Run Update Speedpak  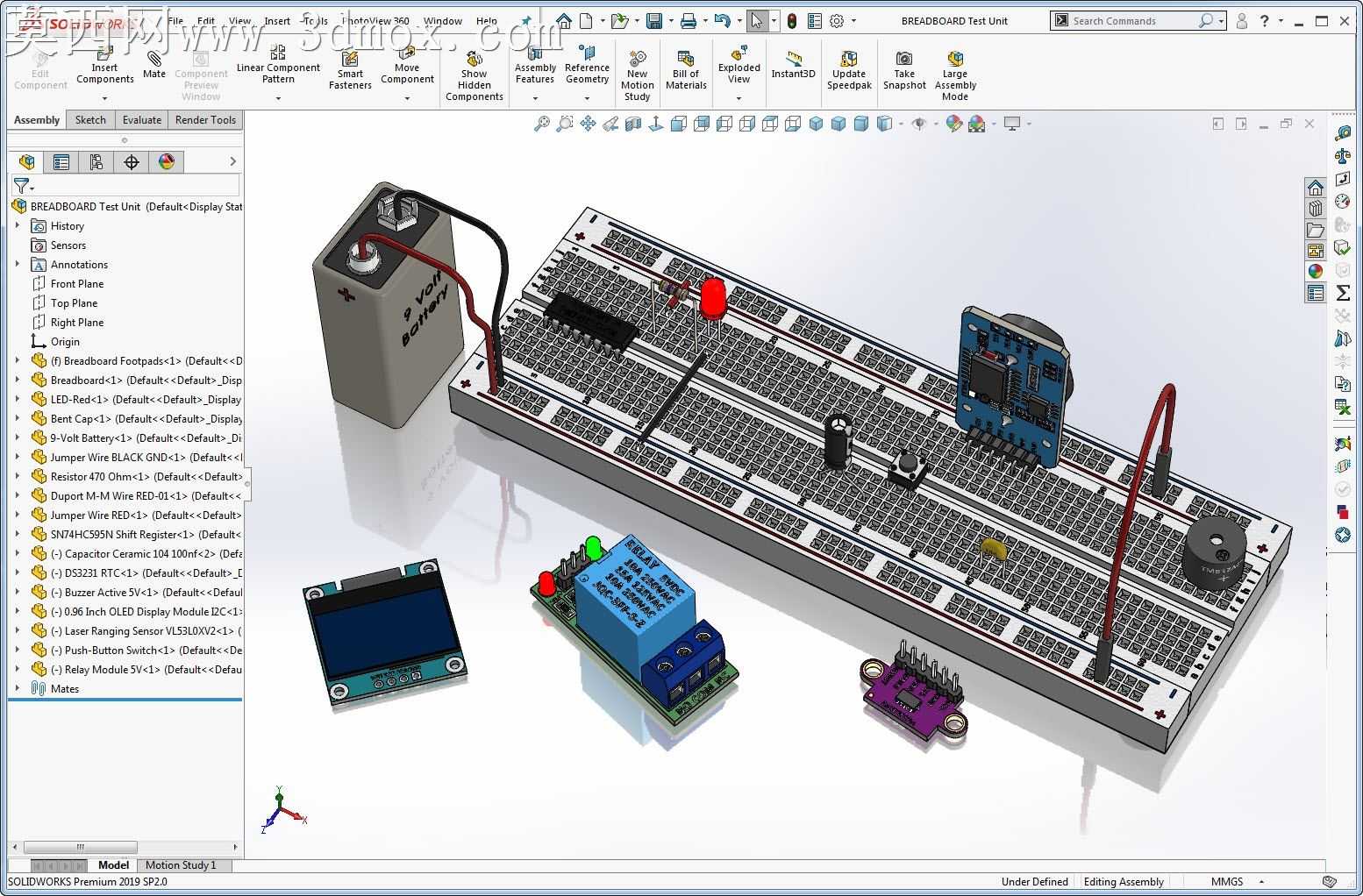pyautogui.click(x=849, y=69)
